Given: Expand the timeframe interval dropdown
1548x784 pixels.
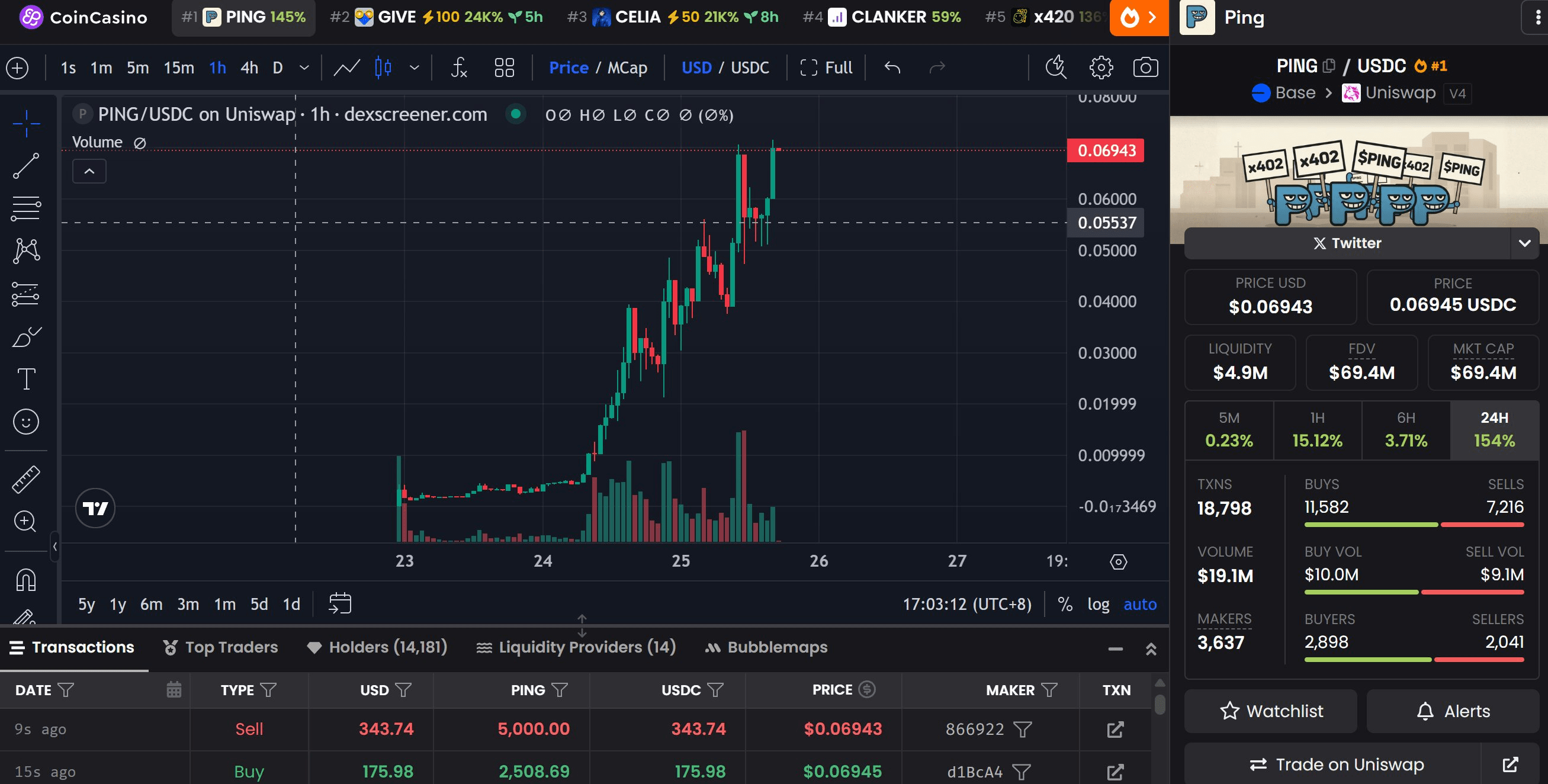Looking at the screenshot, I should pos(304,68).
